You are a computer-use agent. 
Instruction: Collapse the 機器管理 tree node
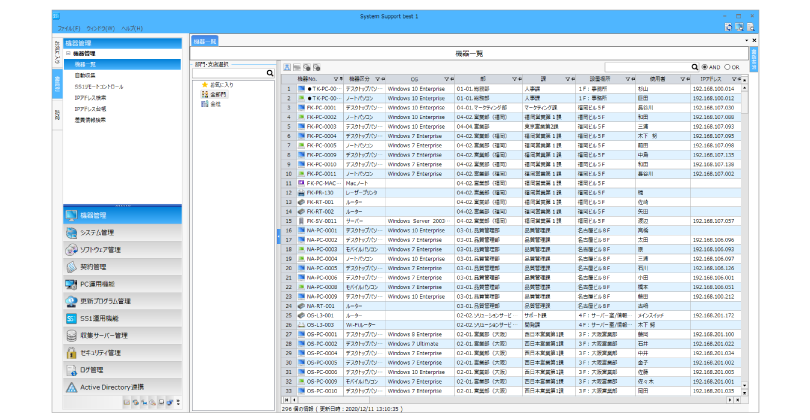68,53
